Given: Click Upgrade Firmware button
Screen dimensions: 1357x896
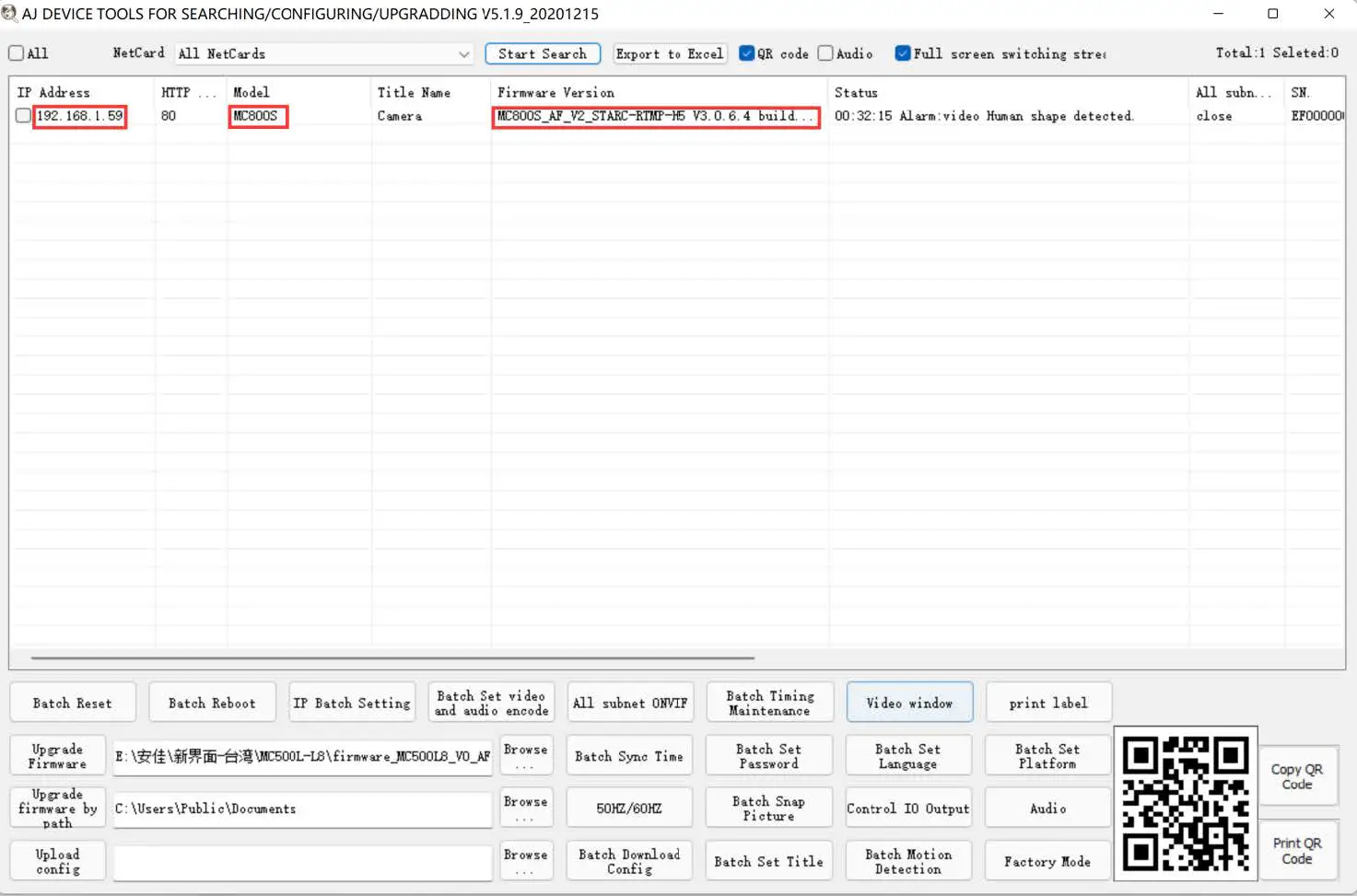Looking at the screenshot, I should point(57,756).
